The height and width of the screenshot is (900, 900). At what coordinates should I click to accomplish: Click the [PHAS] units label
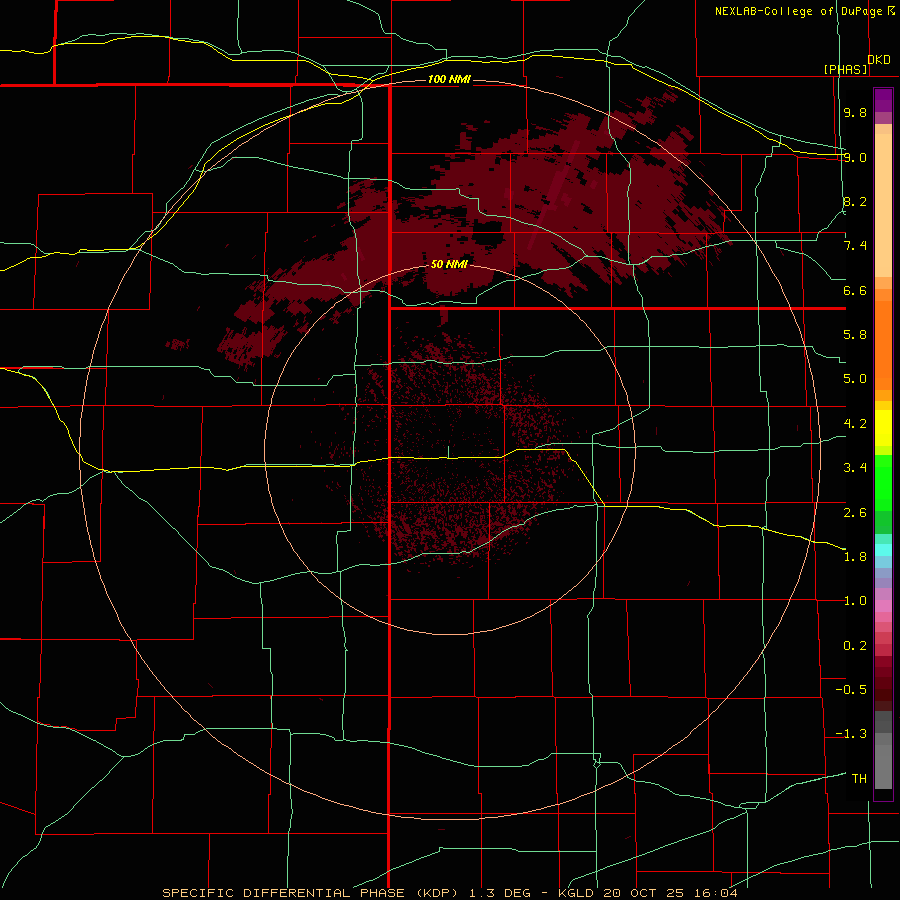point(845,69)
